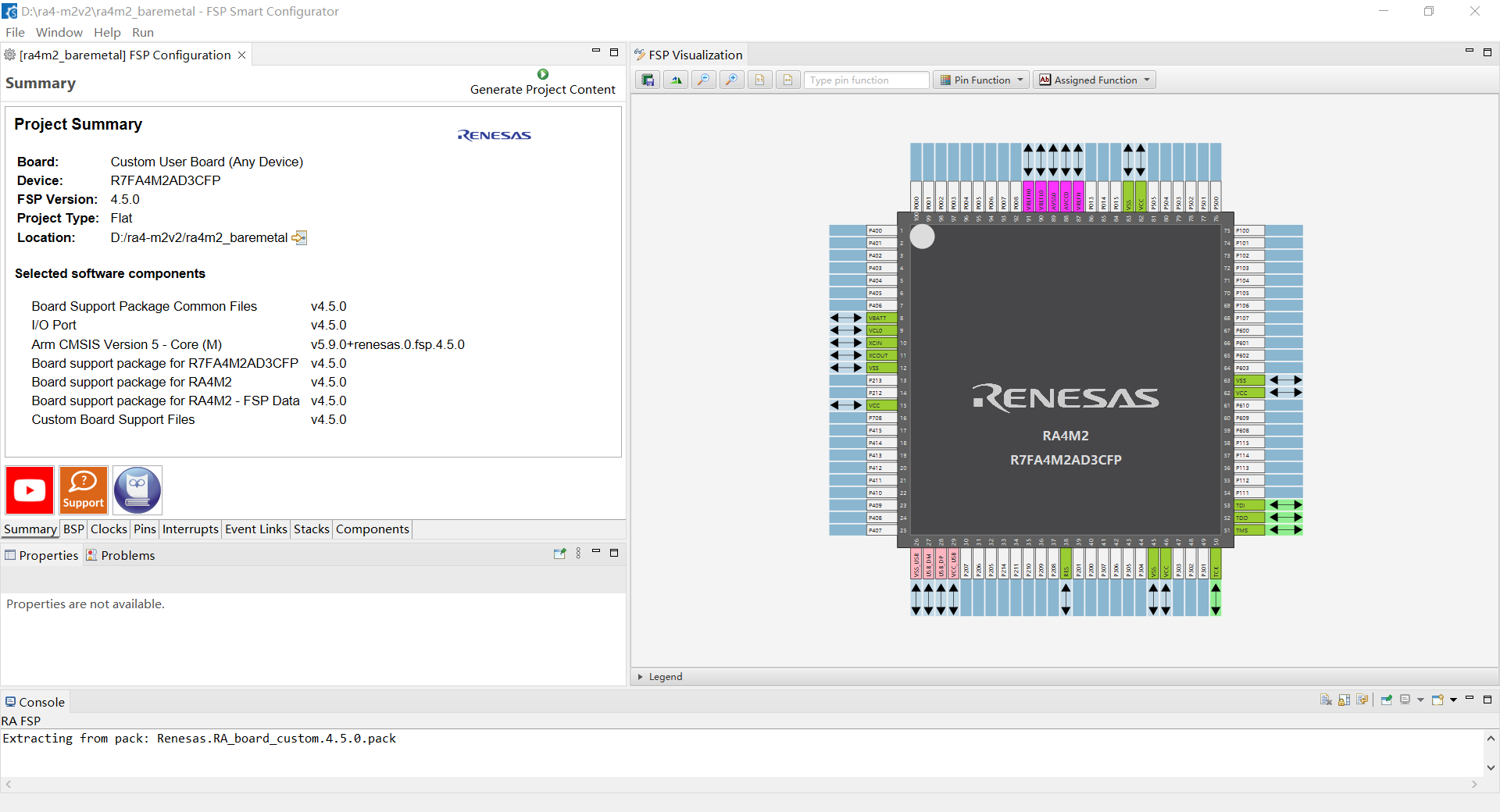Click the Open Console icon
The image size is (1500, 812).
pyautogui.click(x=1437, y=700)
